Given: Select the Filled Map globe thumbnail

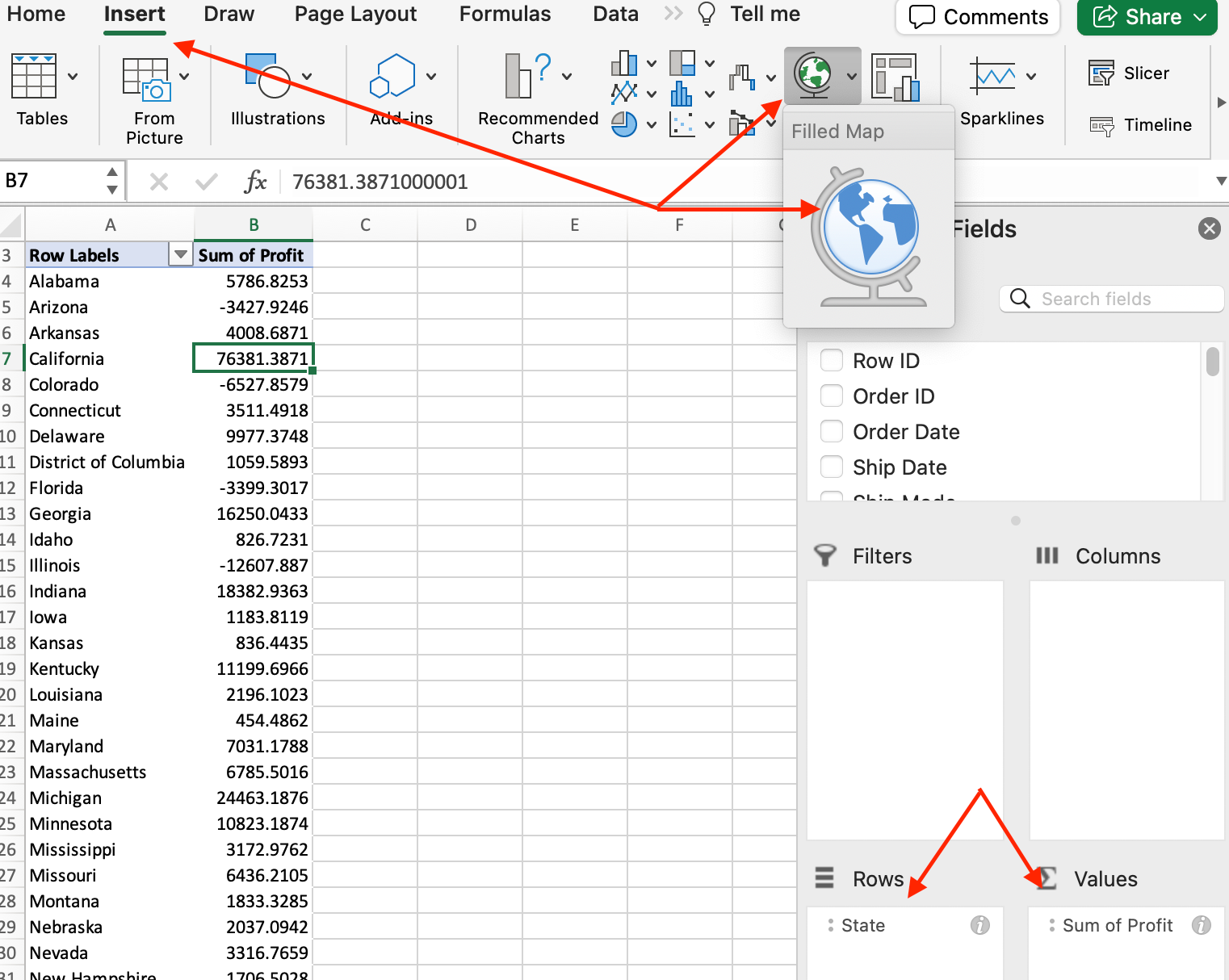Looking at the screenshot, I should click(869, 237).
